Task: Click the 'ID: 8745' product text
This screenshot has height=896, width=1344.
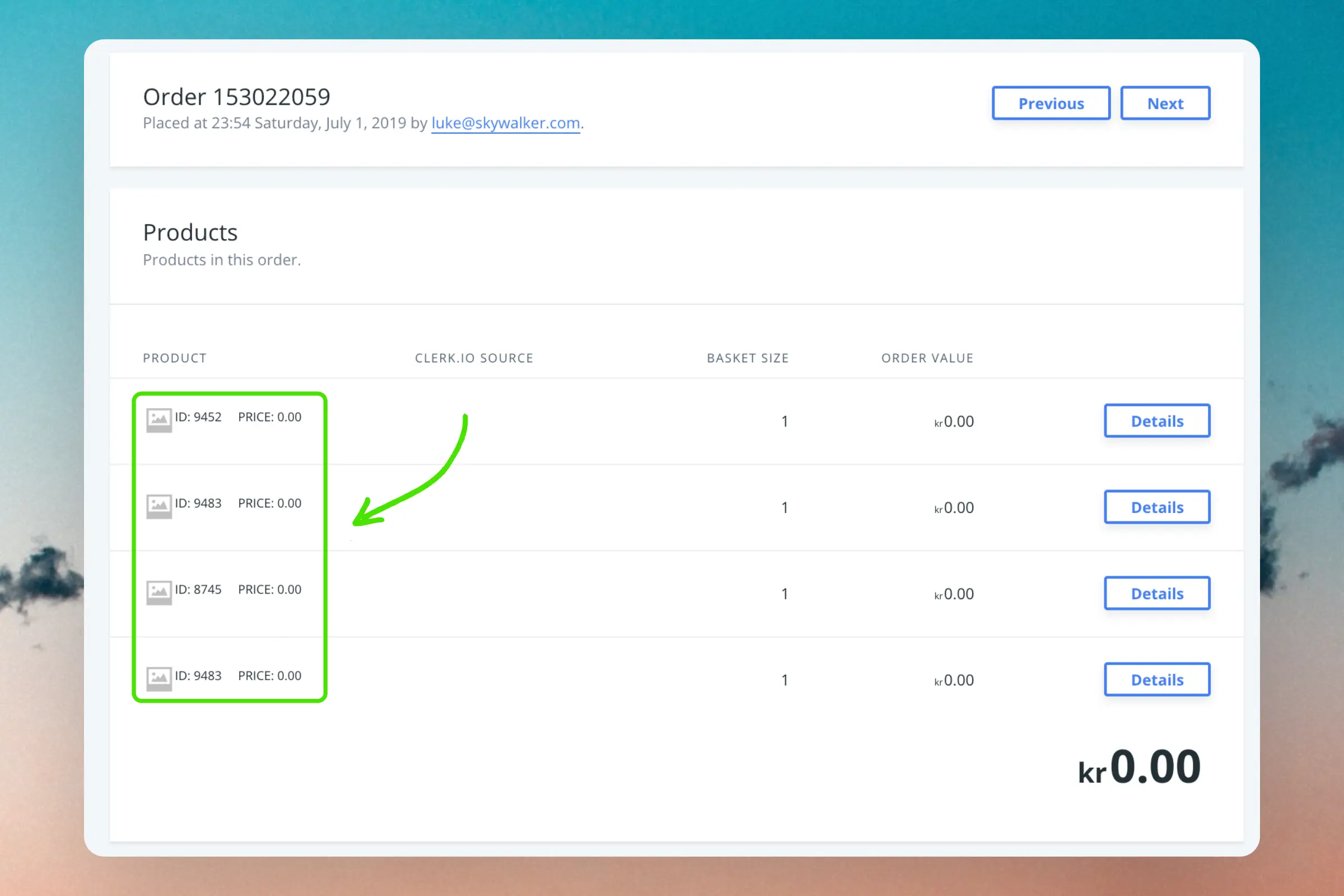Action: click(x=198, y=590)
